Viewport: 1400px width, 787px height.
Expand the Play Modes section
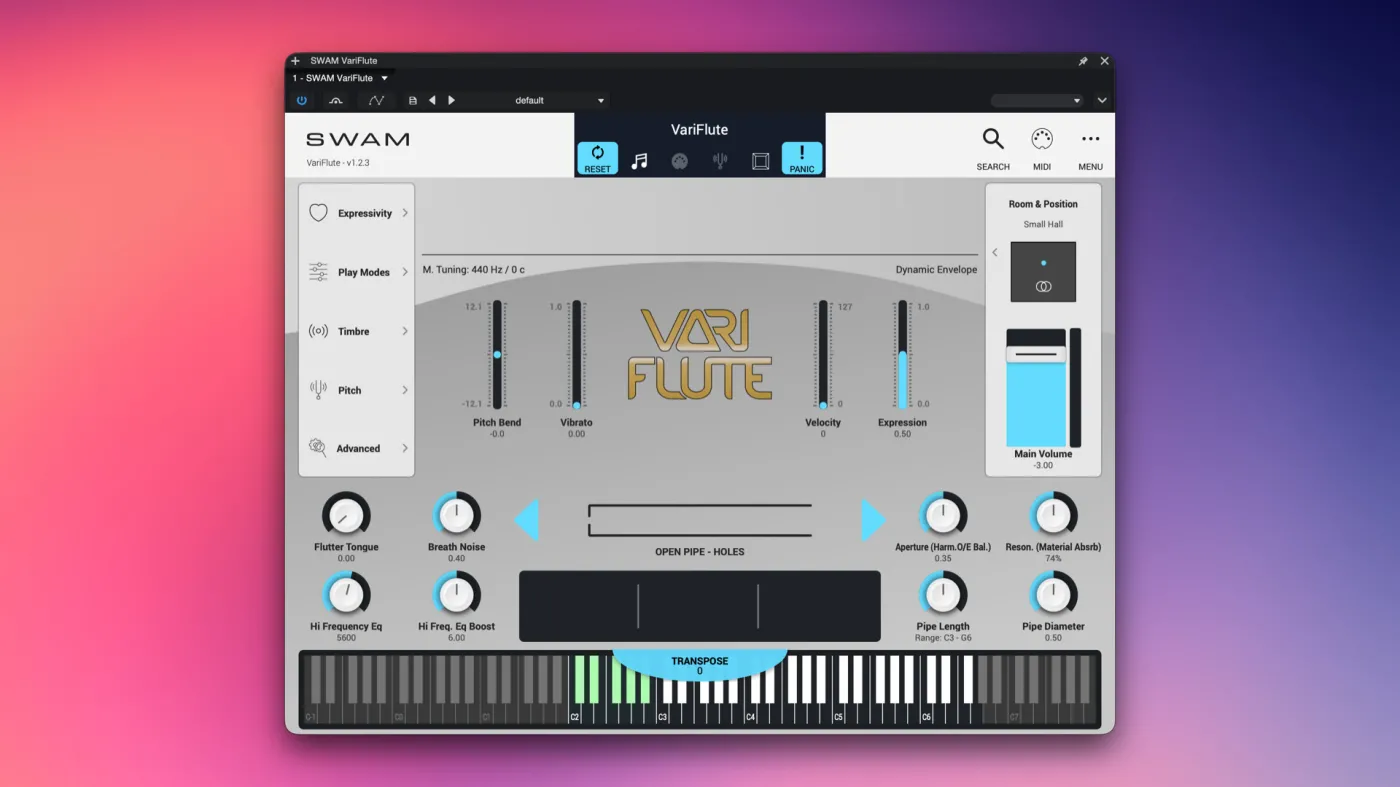[x=357, y=272]
